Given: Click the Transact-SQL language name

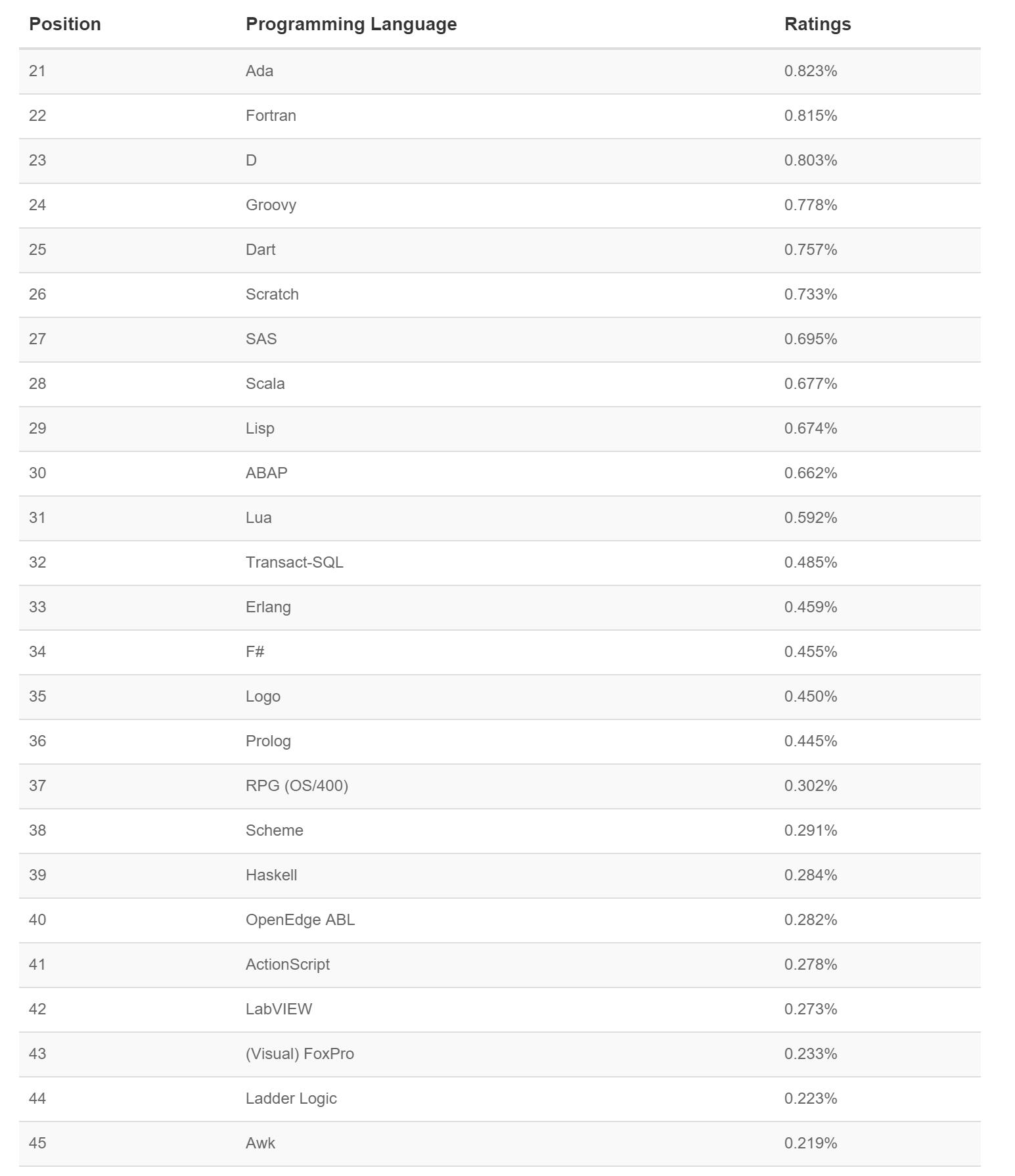Looking at the screenshot, I should coord(294,562).
